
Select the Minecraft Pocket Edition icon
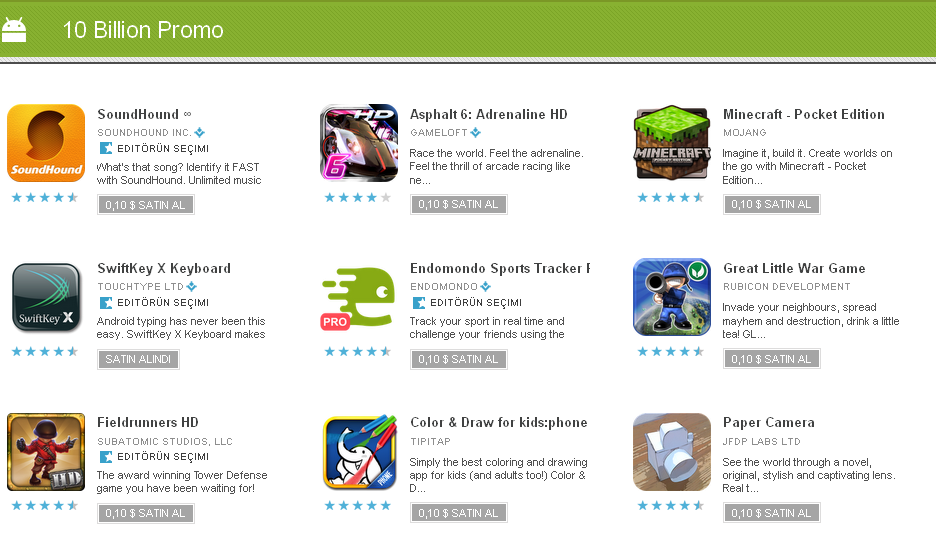click(672, 143)
